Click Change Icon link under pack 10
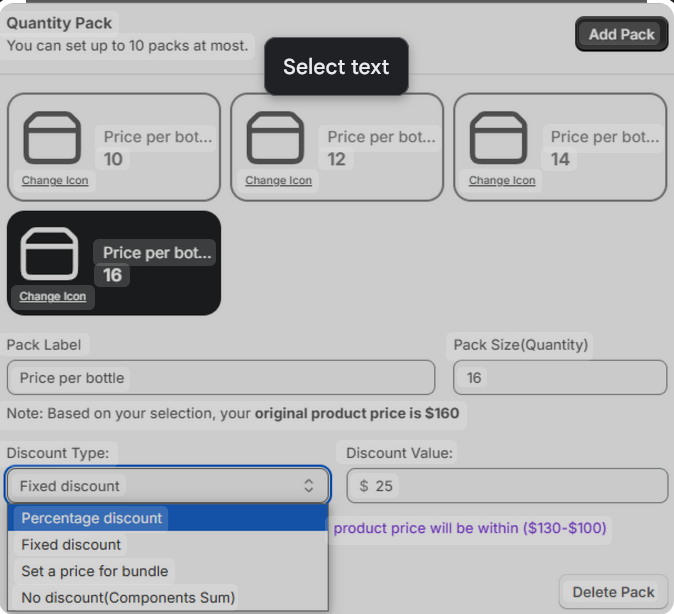674x614 pixels. point(55,180)
